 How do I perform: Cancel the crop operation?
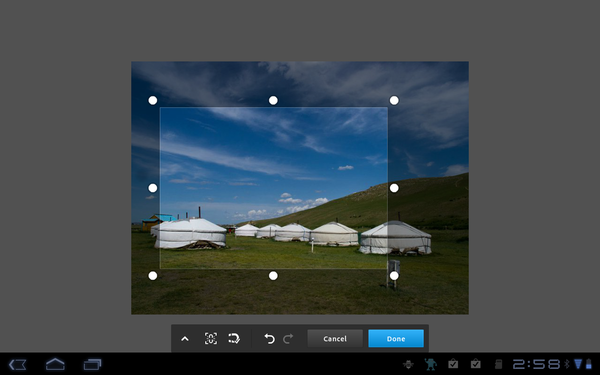[x=335, y=339]
